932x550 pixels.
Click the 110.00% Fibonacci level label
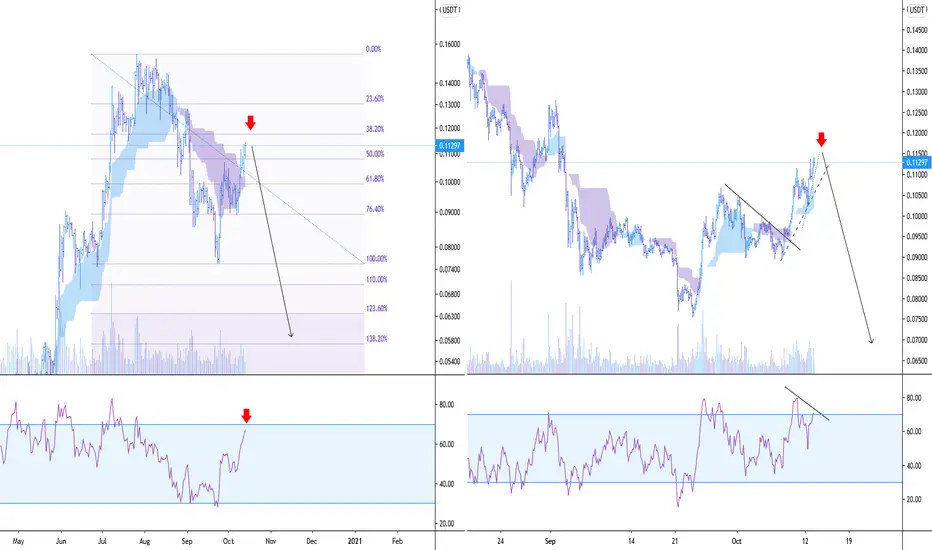point(376,279)
